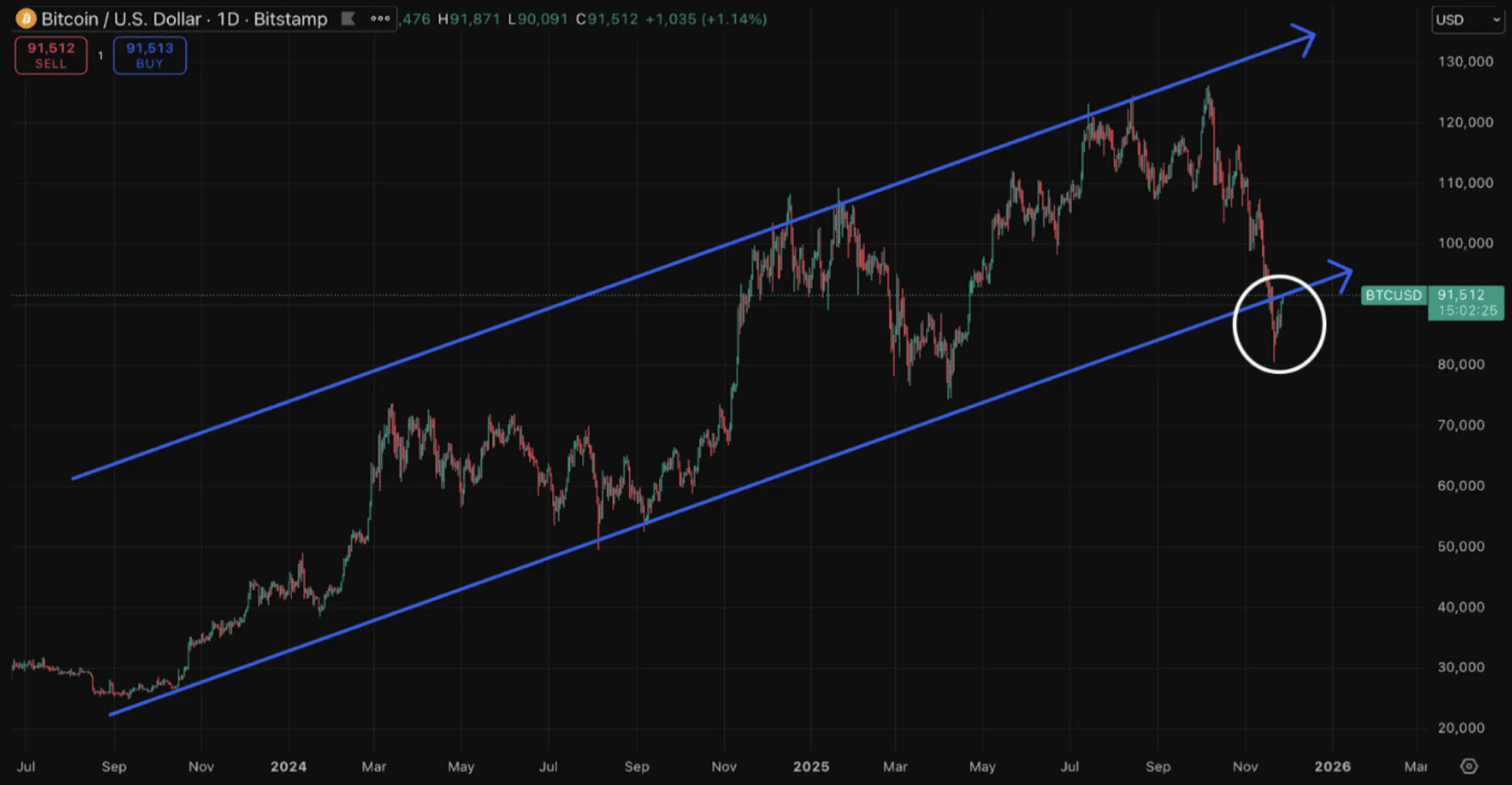Click the 100,000 level on price scale

[1466, 243]
